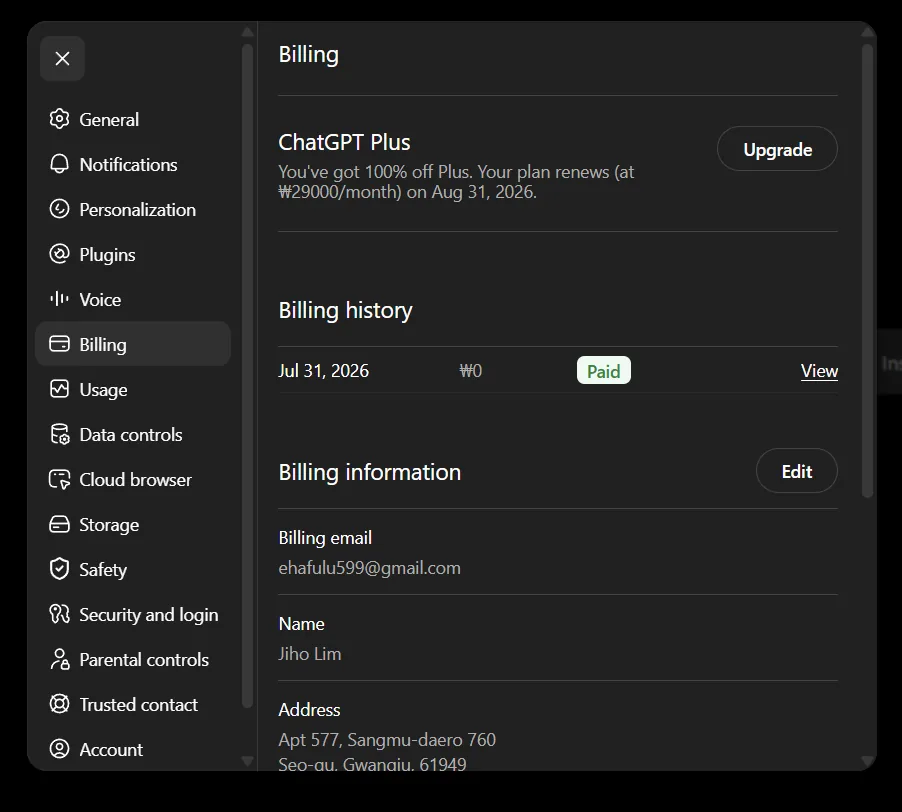The image size is (902, 812).
Task: Click the sidebar scrollbar thumb
Action: [x=247, y=377]
